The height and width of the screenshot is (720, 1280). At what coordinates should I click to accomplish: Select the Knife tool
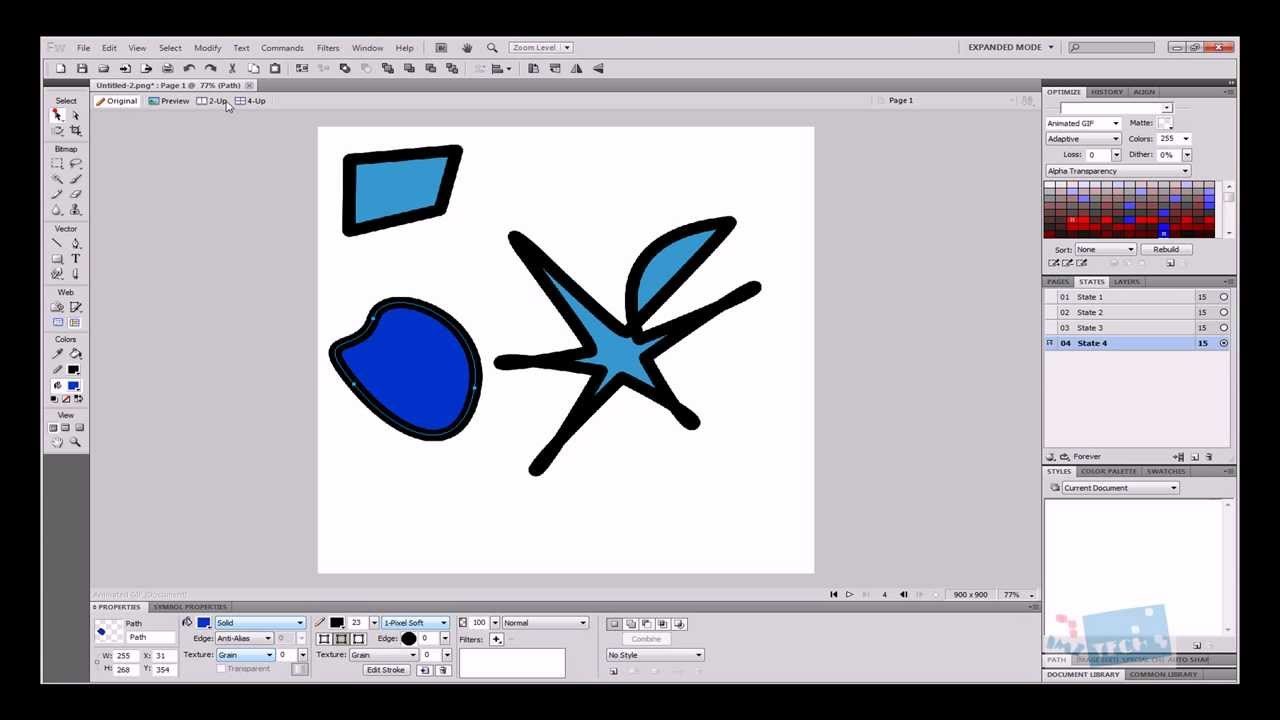click(x=75, y=274)
